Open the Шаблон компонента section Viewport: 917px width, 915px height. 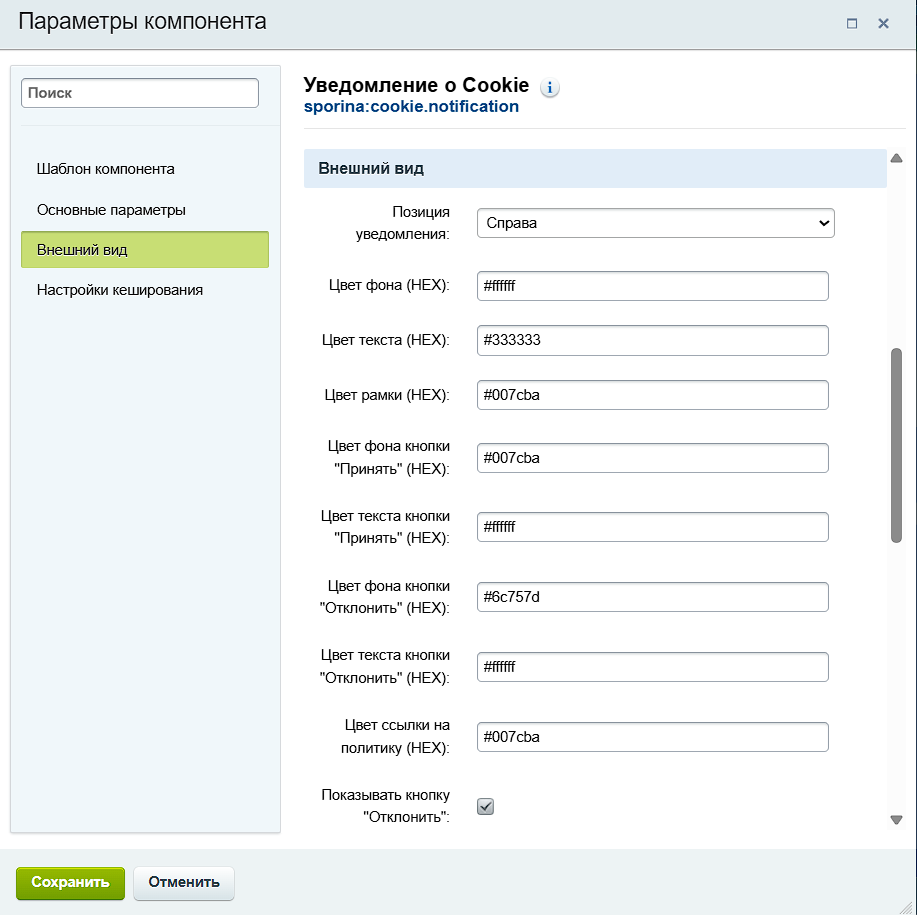[x=106, y=169]
